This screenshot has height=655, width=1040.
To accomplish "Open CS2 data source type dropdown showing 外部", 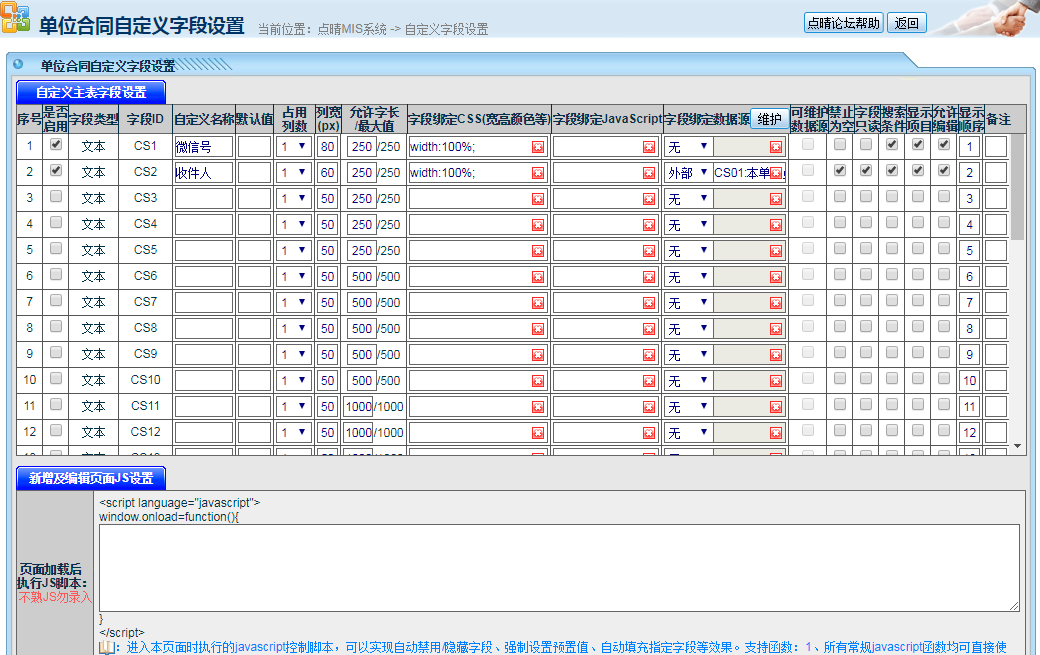I will [689, 173].
